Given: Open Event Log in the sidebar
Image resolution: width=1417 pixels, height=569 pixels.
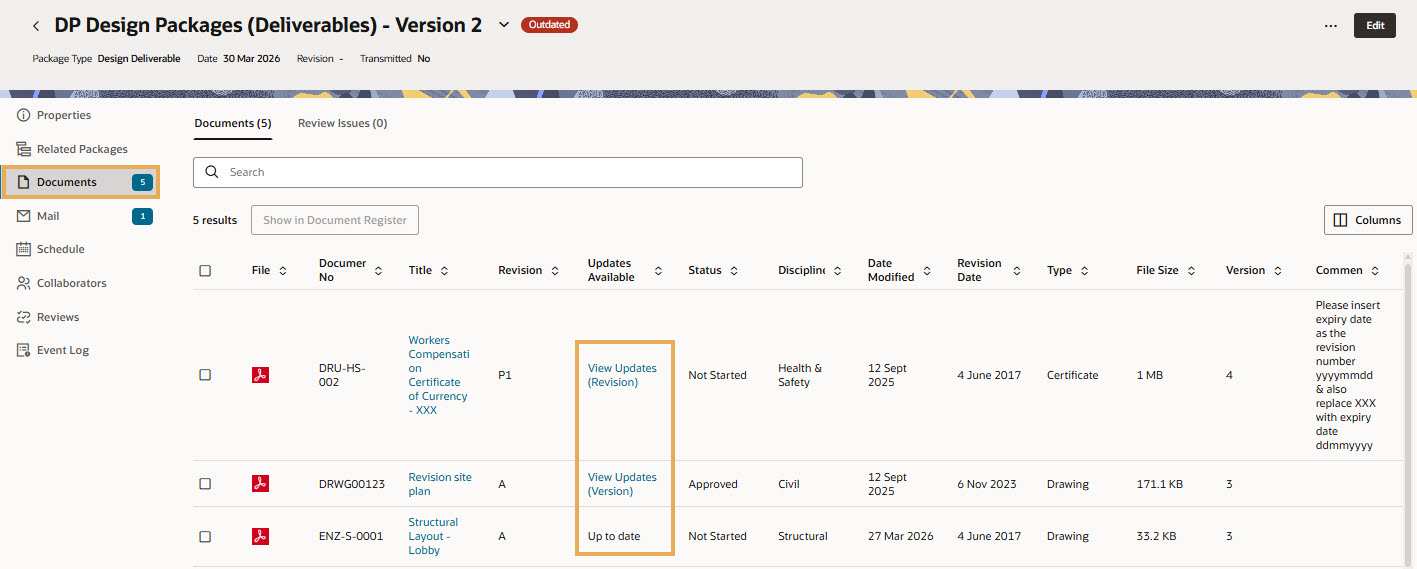Looking at the screenshot, I should coord(62,350).
